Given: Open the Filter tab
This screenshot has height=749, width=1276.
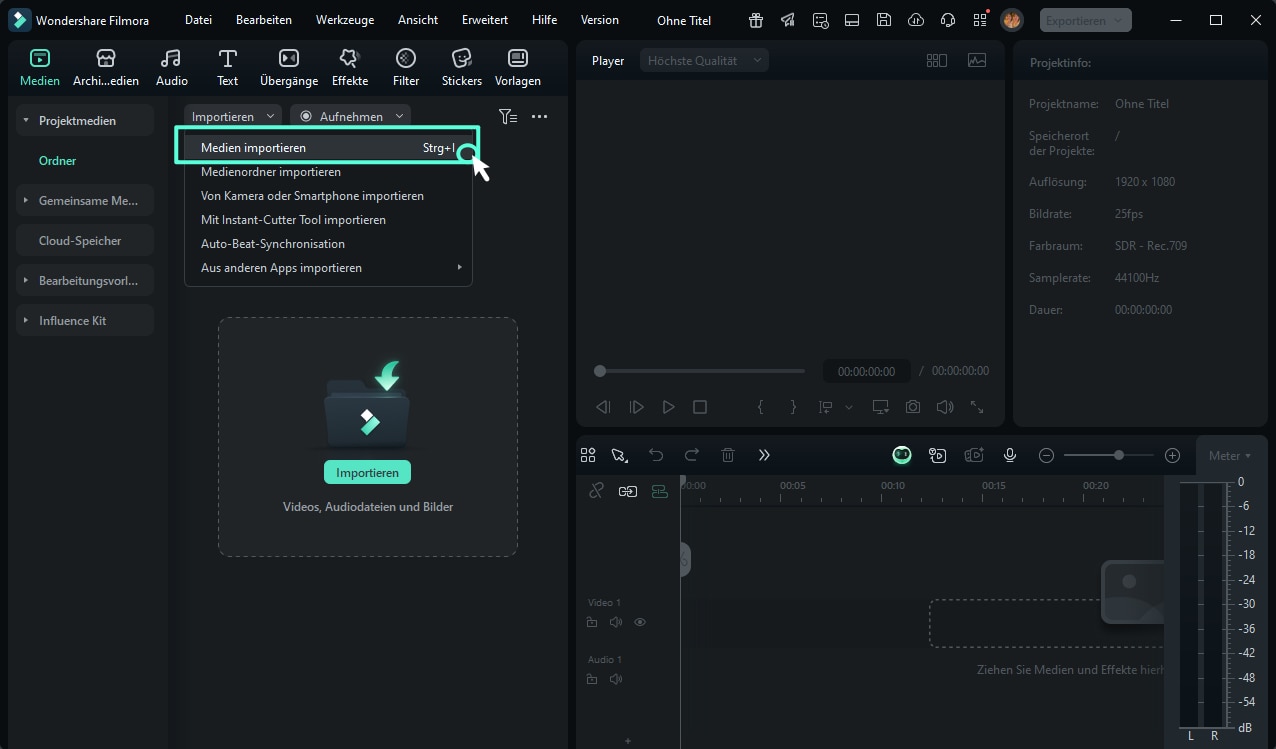Looking at the screenshot, I should (x=406, y=68).
